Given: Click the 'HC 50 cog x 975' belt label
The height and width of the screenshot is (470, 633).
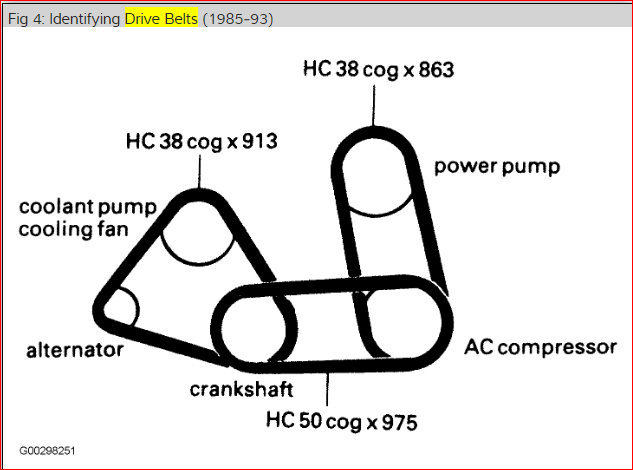Looking at the screenshot, I should [342, 422].
